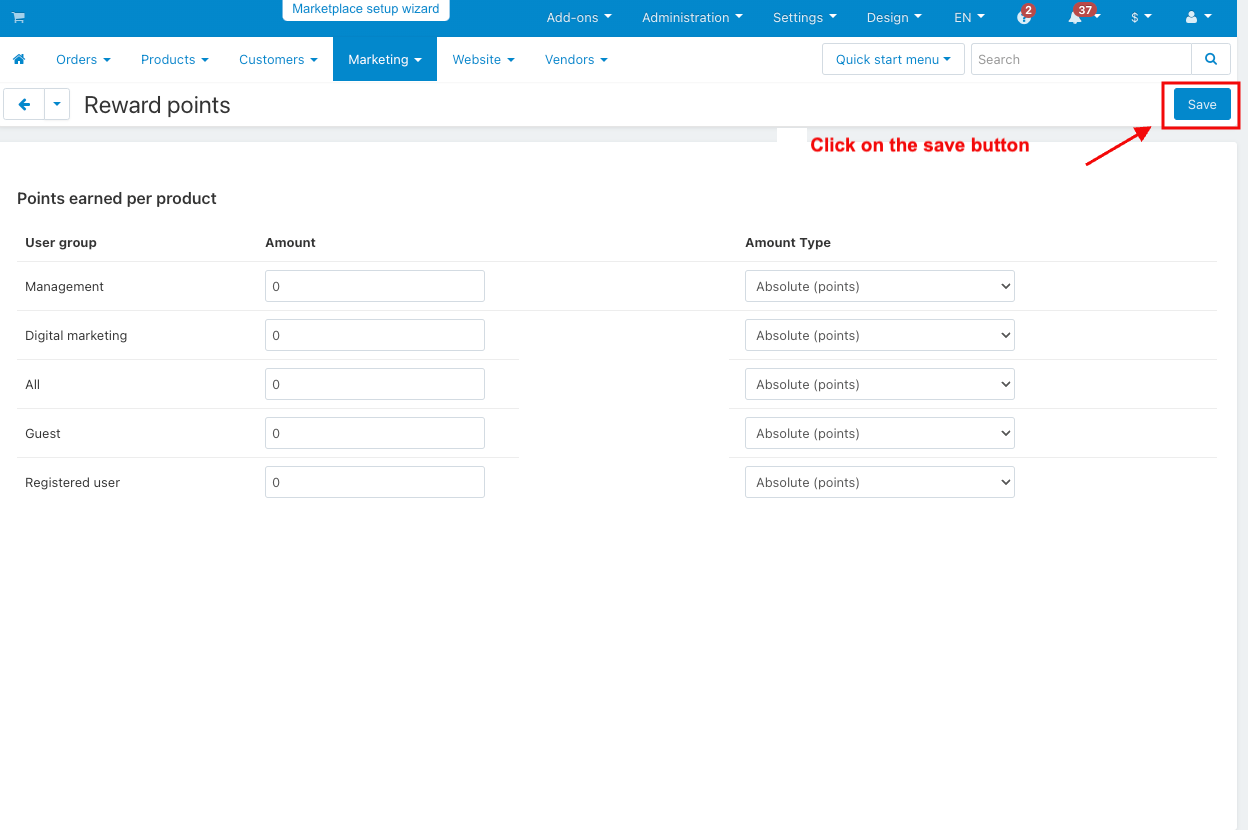The height and width of the screenshot is (830, 1248).
Task: Open the user account icon menu
Action: pyautogui.click(x=1198, y=17)
